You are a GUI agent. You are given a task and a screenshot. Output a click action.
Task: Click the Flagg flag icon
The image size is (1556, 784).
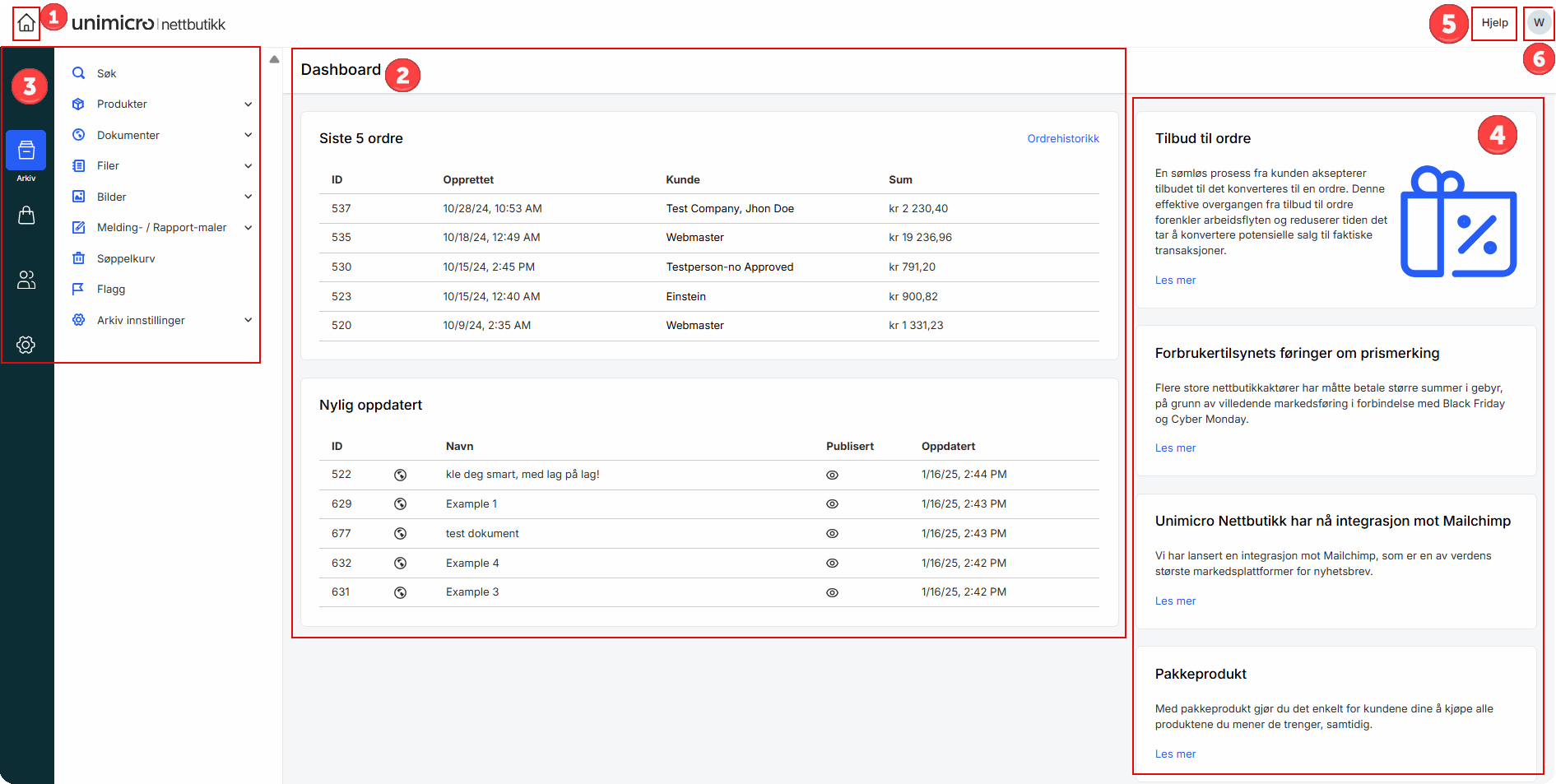[x=78, y=289]
